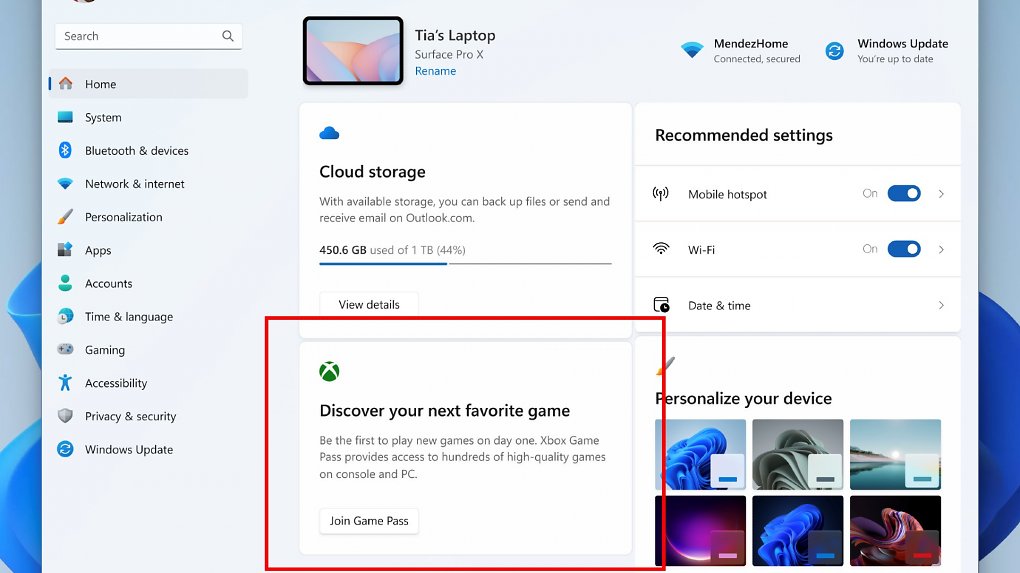1020x573 pixels.
Task: Select the dark blue bloom theme
Action: (x=798, y=531)
